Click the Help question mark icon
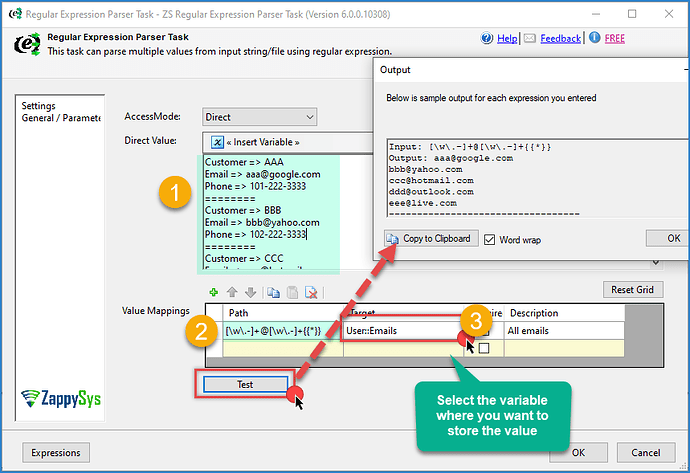The image size is (690, 473). [487, 38]
